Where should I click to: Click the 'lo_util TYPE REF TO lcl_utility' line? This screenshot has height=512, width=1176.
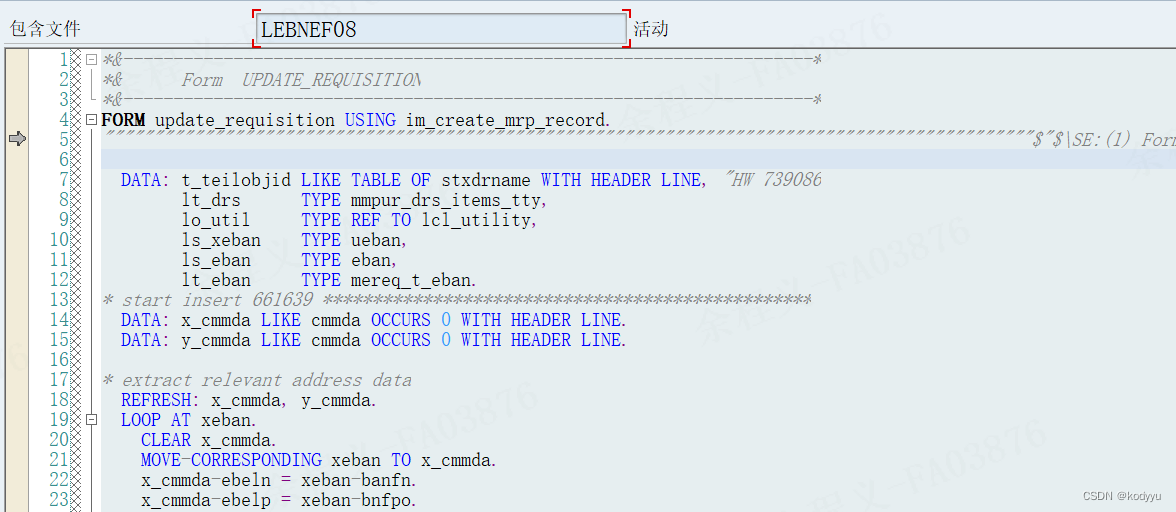coord(360,220)
